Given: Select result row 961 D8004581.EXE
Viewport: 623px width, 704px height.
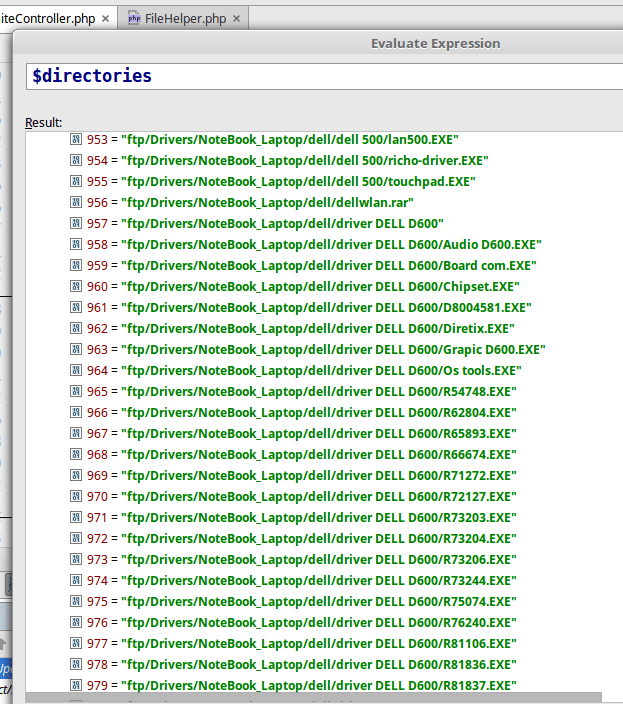Looking at the screenshot, I should [x=301, y=308].
